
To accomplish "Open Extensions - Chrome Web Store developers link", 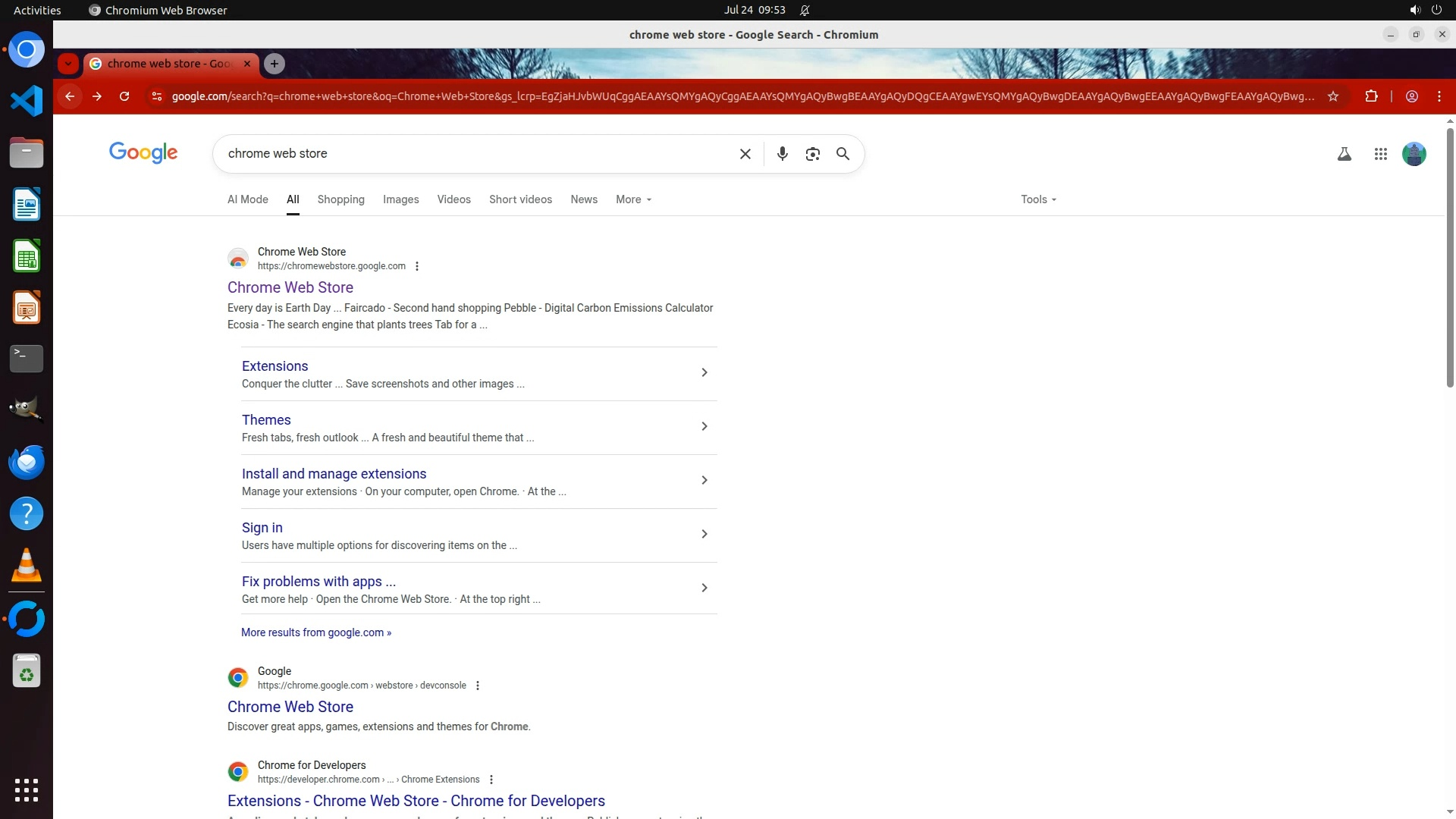I will click(x=416, y=801).
